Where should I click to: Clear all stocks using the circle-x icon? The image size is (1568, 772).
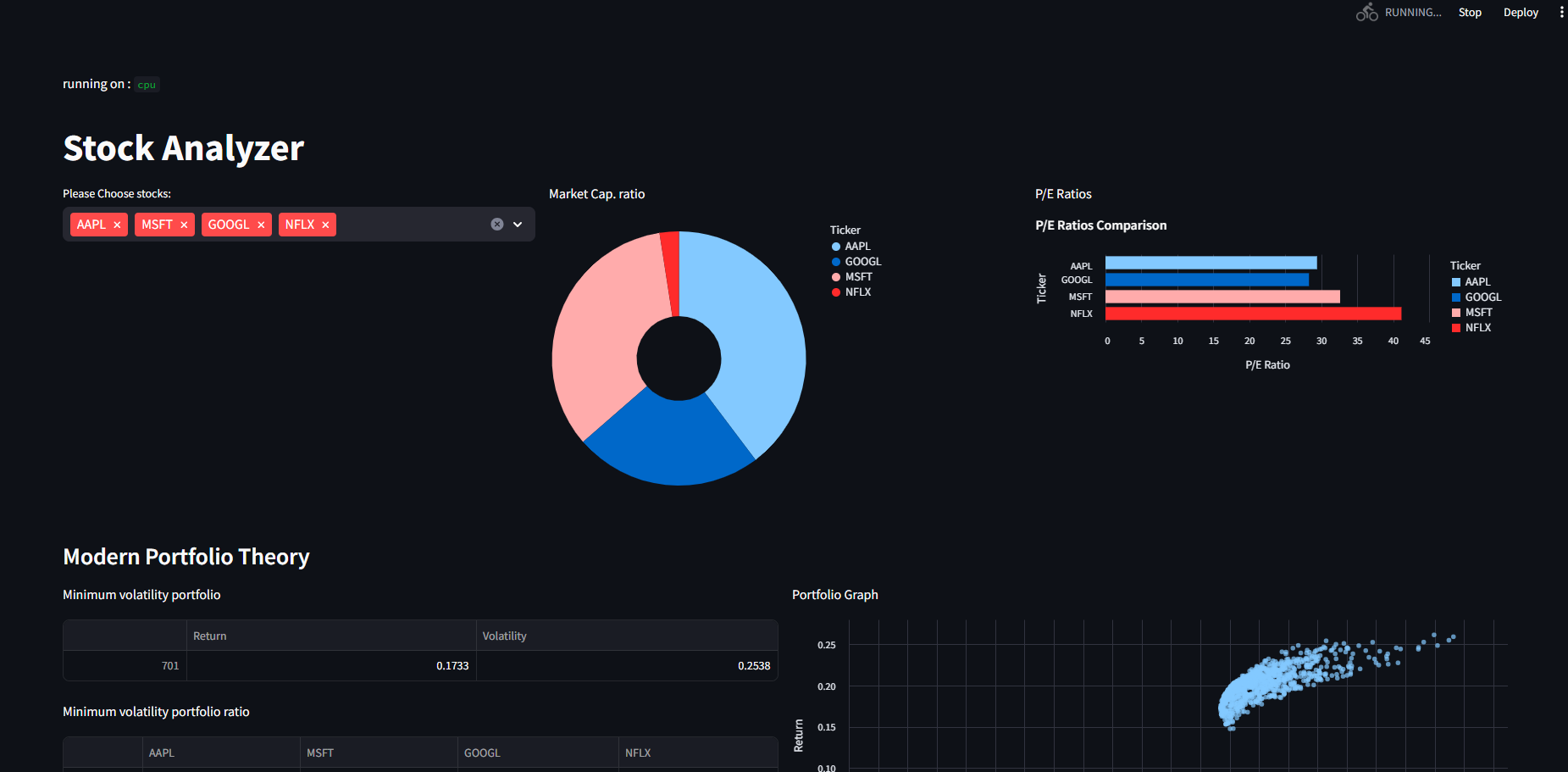point(496,224)
